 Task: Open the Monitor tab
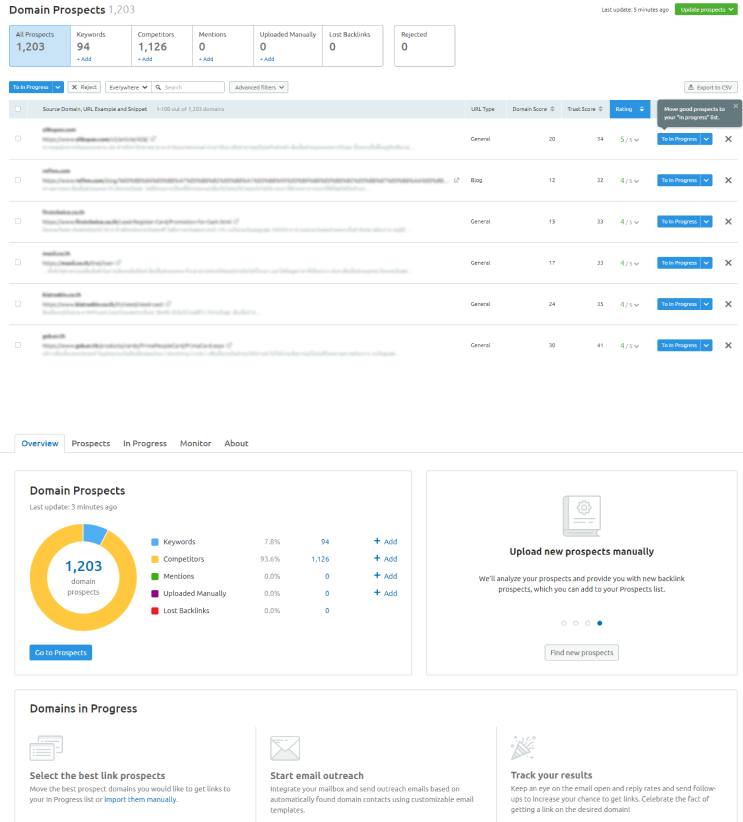195,443
